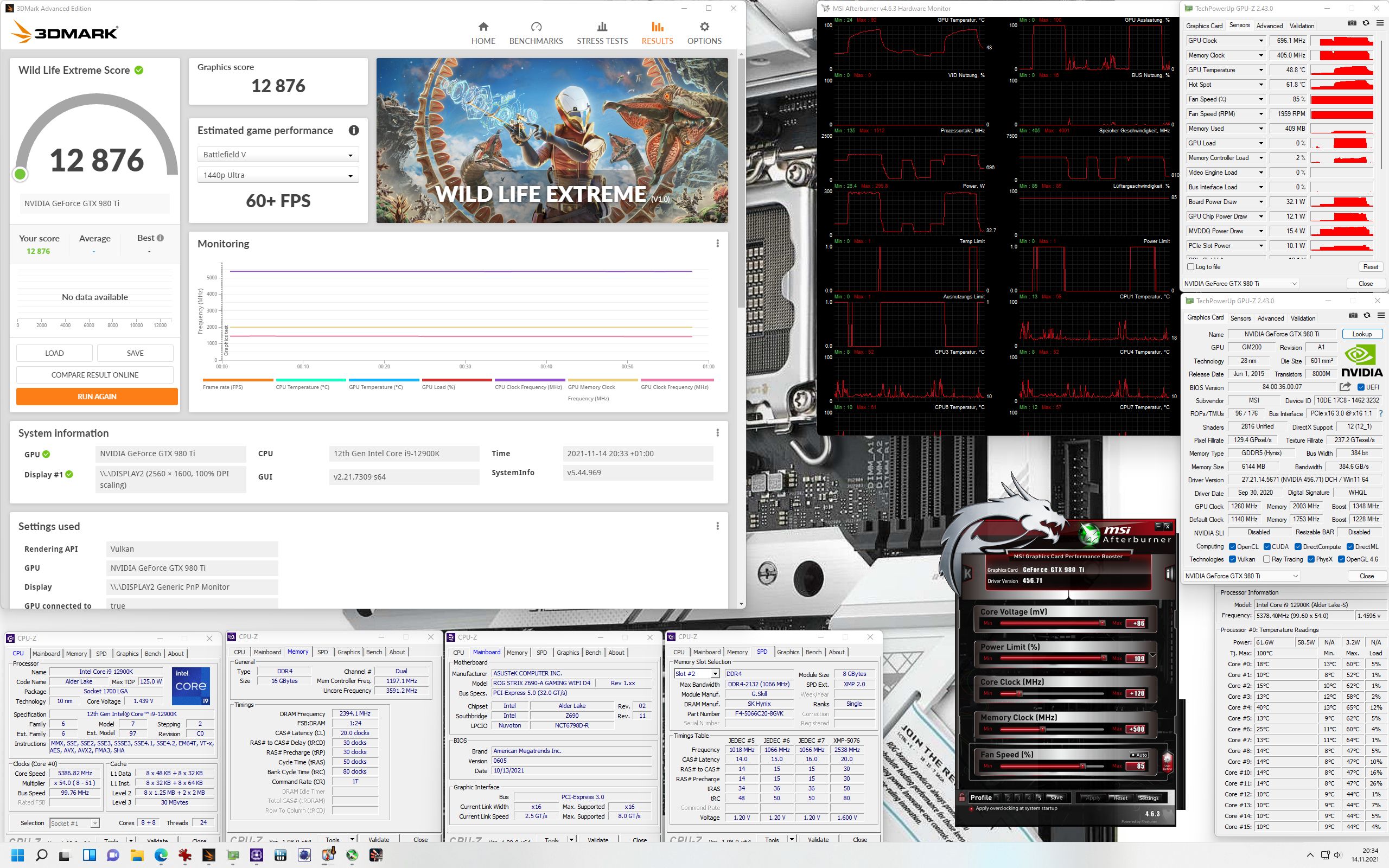1389x868 pixels.
Task: Click the Wild Life Extreme banner image
Action: [x=552, y=141]
